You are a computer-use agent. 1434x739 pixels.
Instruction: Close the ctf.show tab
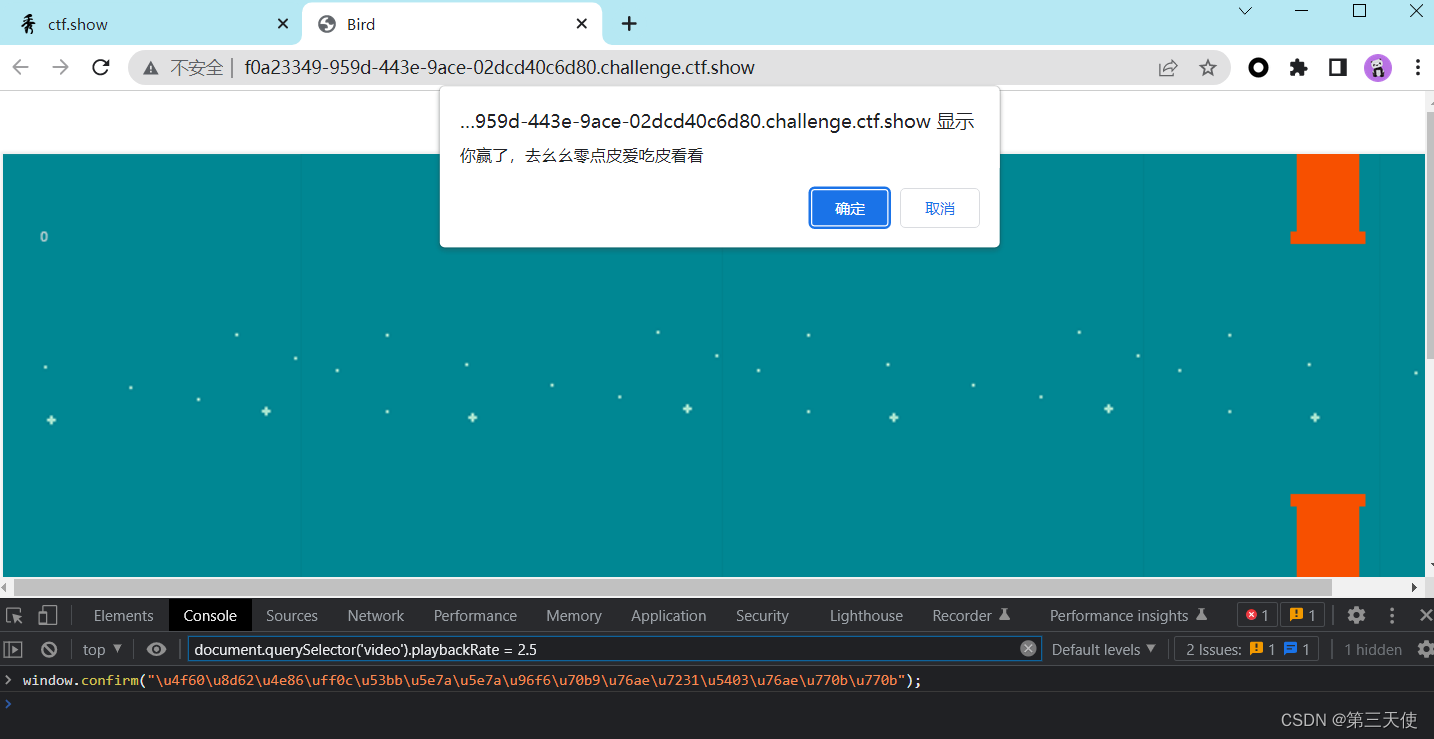(x=284, y=24)
